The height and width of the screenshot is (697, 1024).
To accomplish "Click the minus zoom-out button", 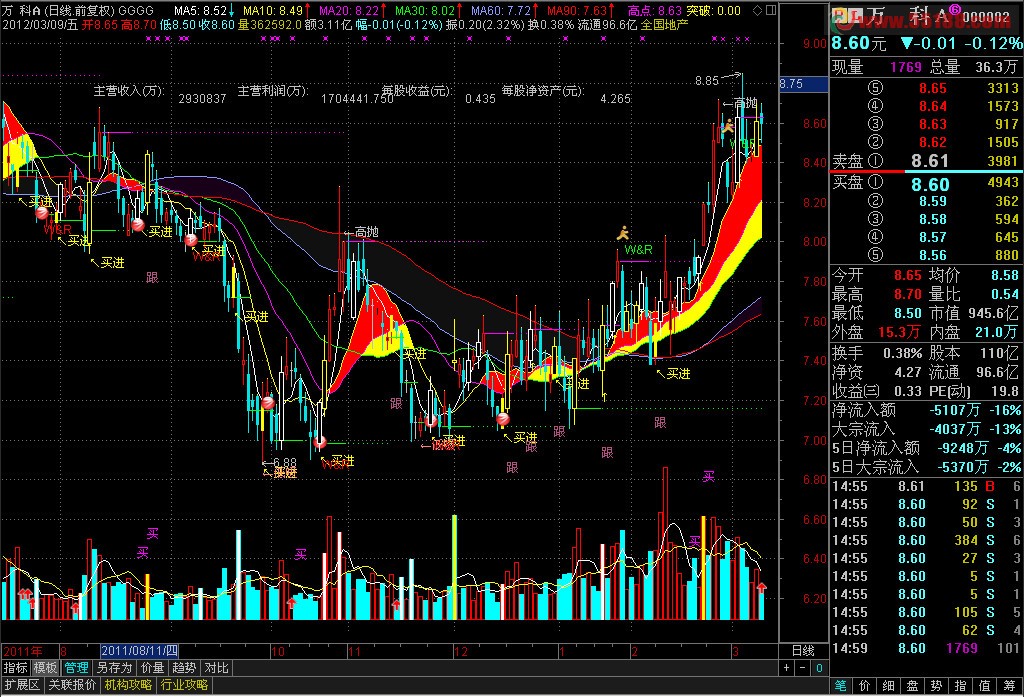I will (x=803, y=668).
